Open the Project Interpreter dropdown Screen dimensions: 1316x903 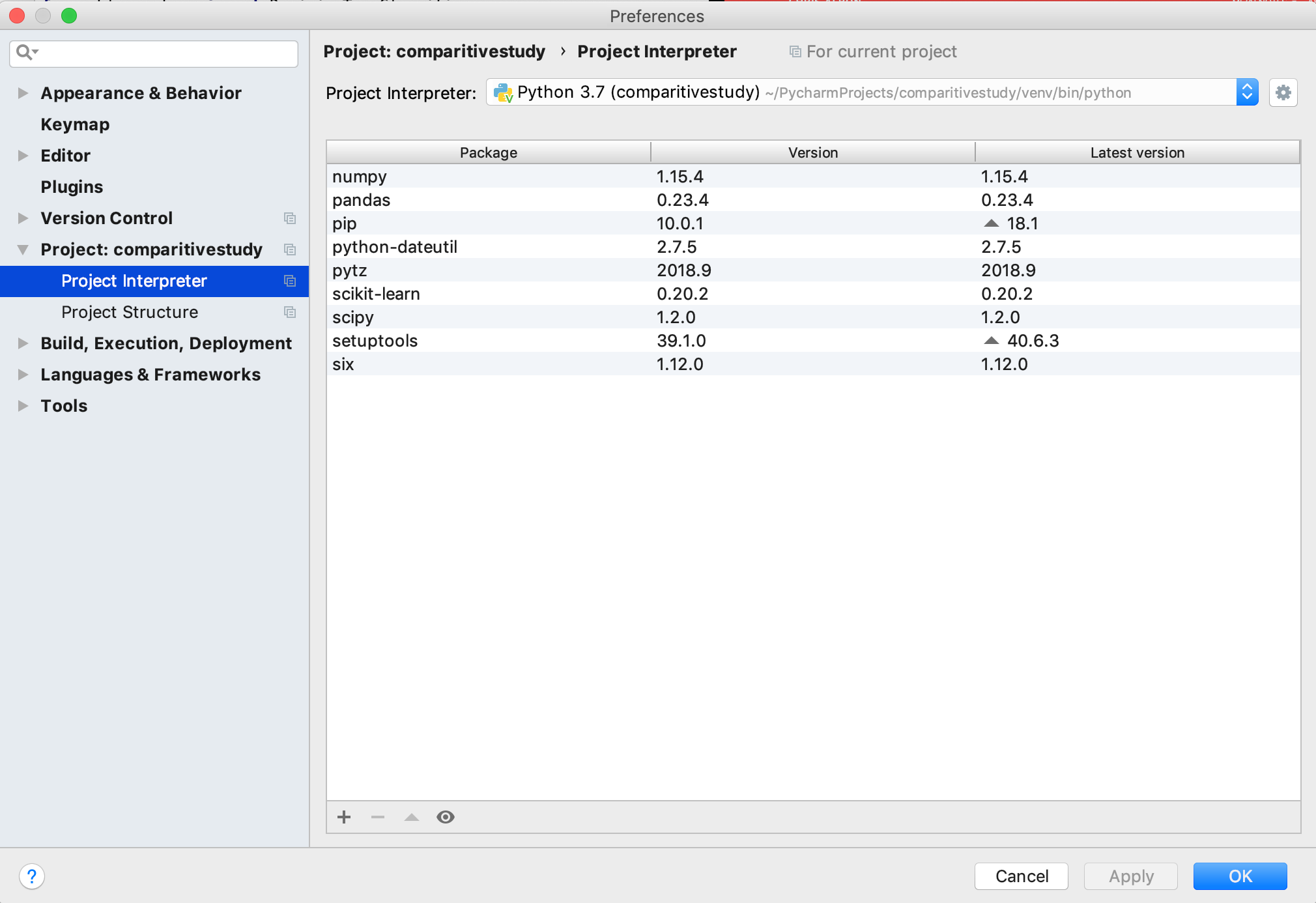(x=872, y=93)
